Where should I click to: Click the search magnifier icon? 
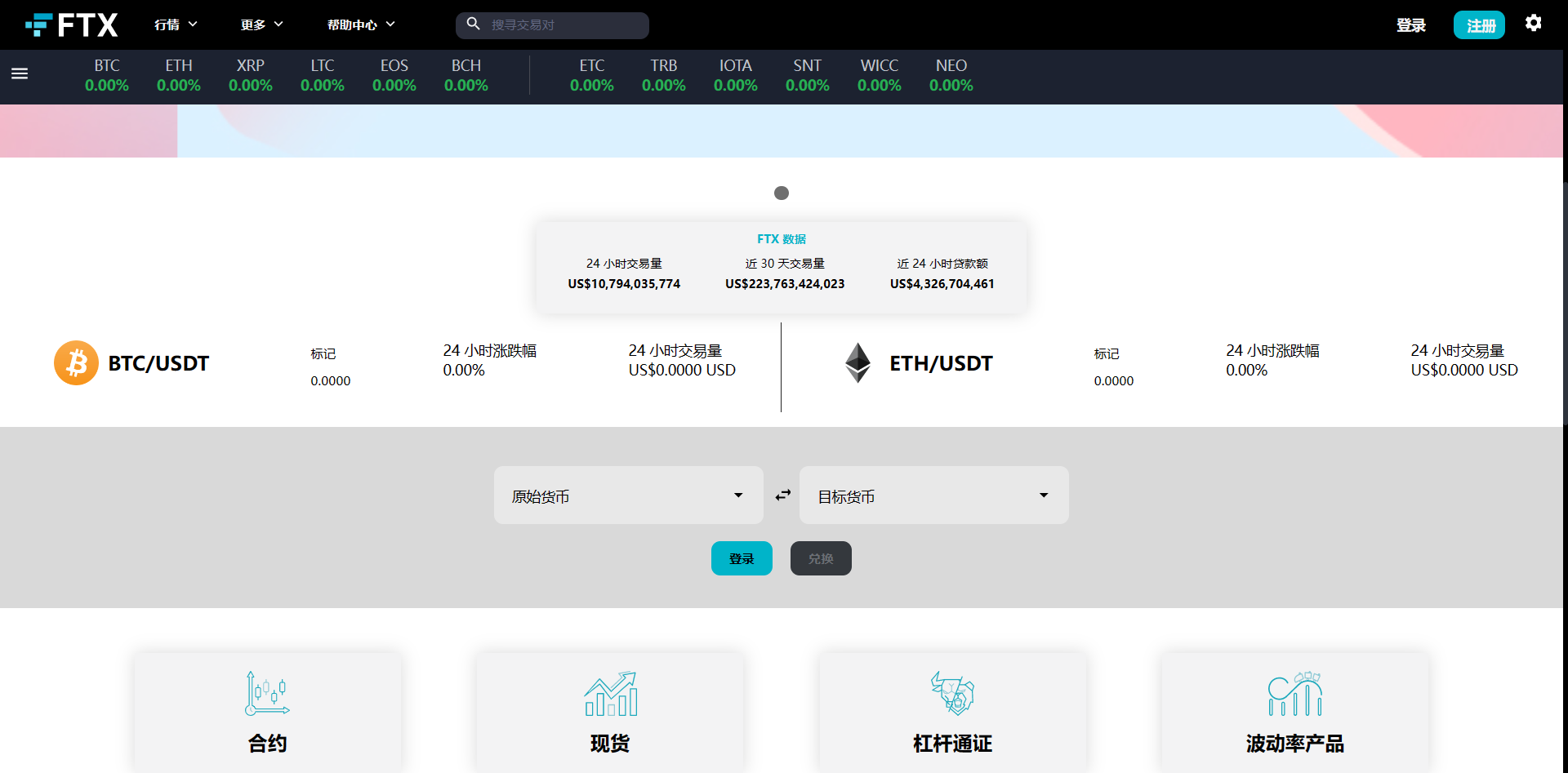[x=473, y=24]
